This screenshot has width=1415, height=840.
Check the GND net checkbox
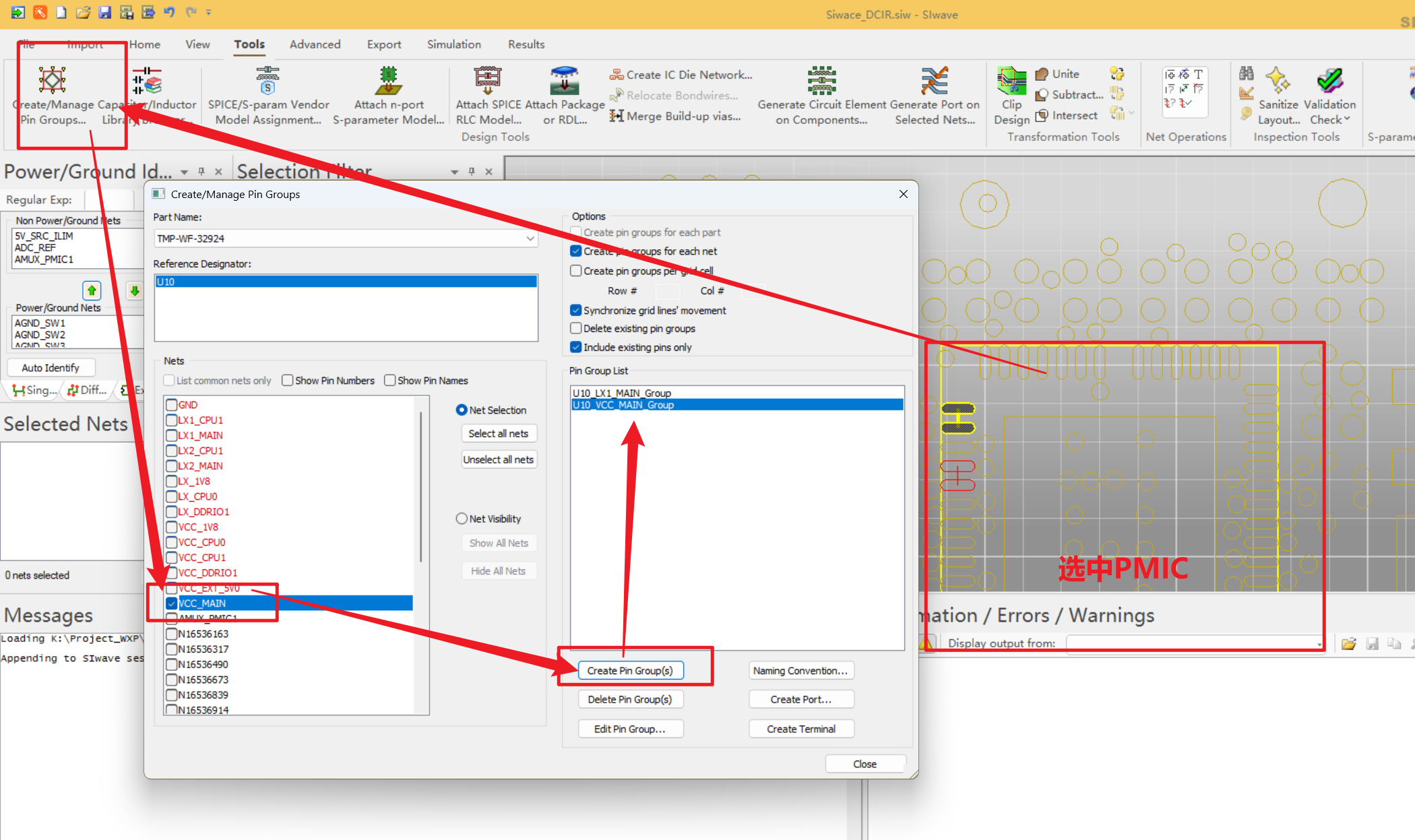point(172,405)
